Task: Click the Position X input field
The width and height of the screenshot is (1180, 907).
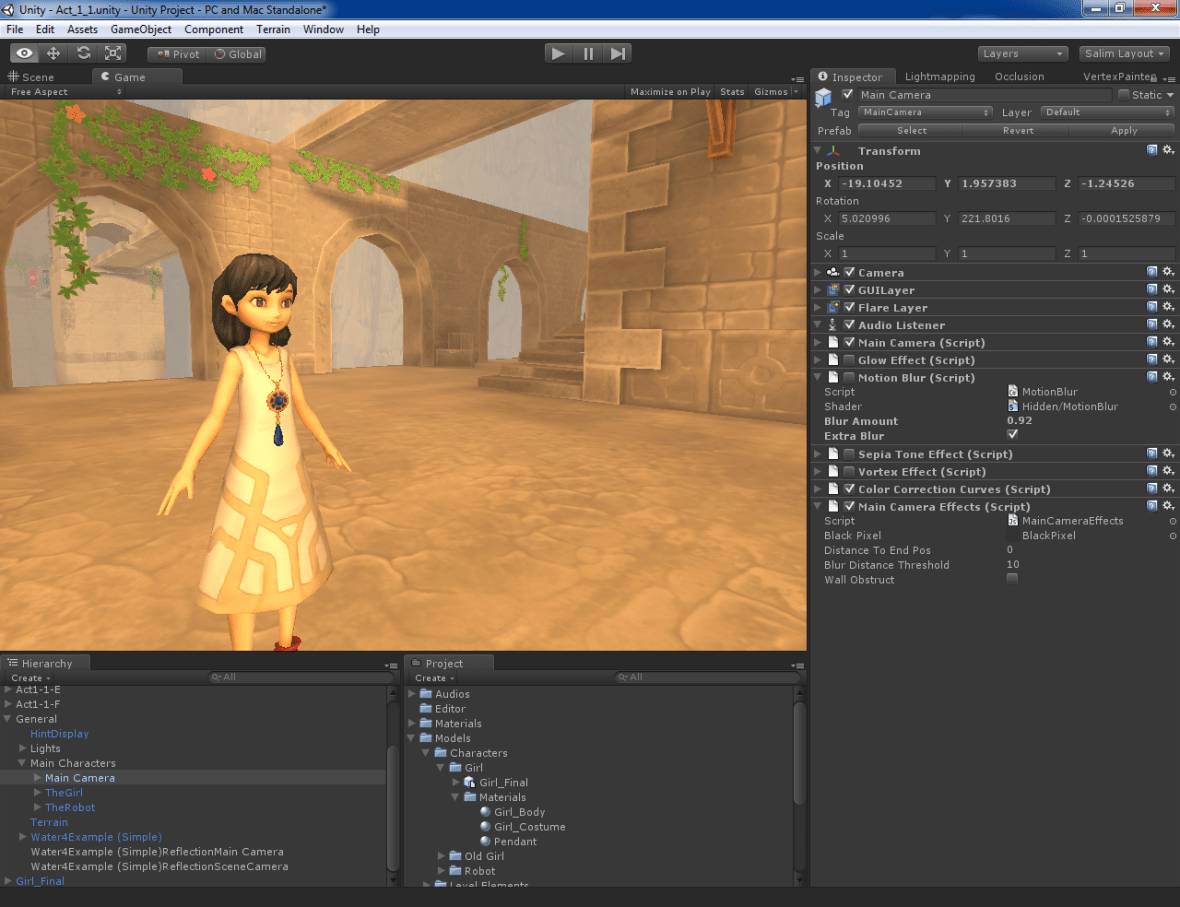Action: point(886,184)
